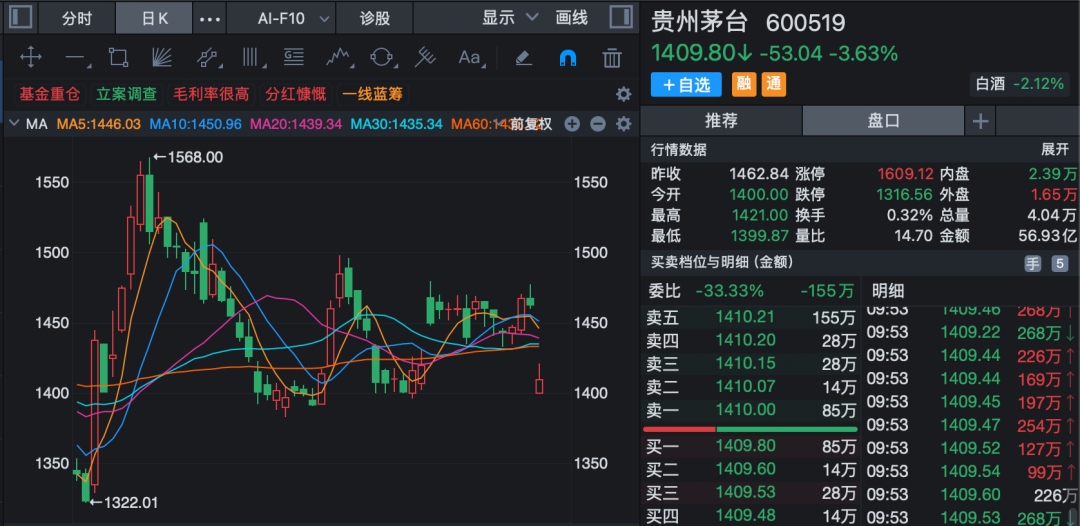The image size is (1080, 526).
Task: Collapse the MA indicator row chevron
Action: click(x=13, y=124)
